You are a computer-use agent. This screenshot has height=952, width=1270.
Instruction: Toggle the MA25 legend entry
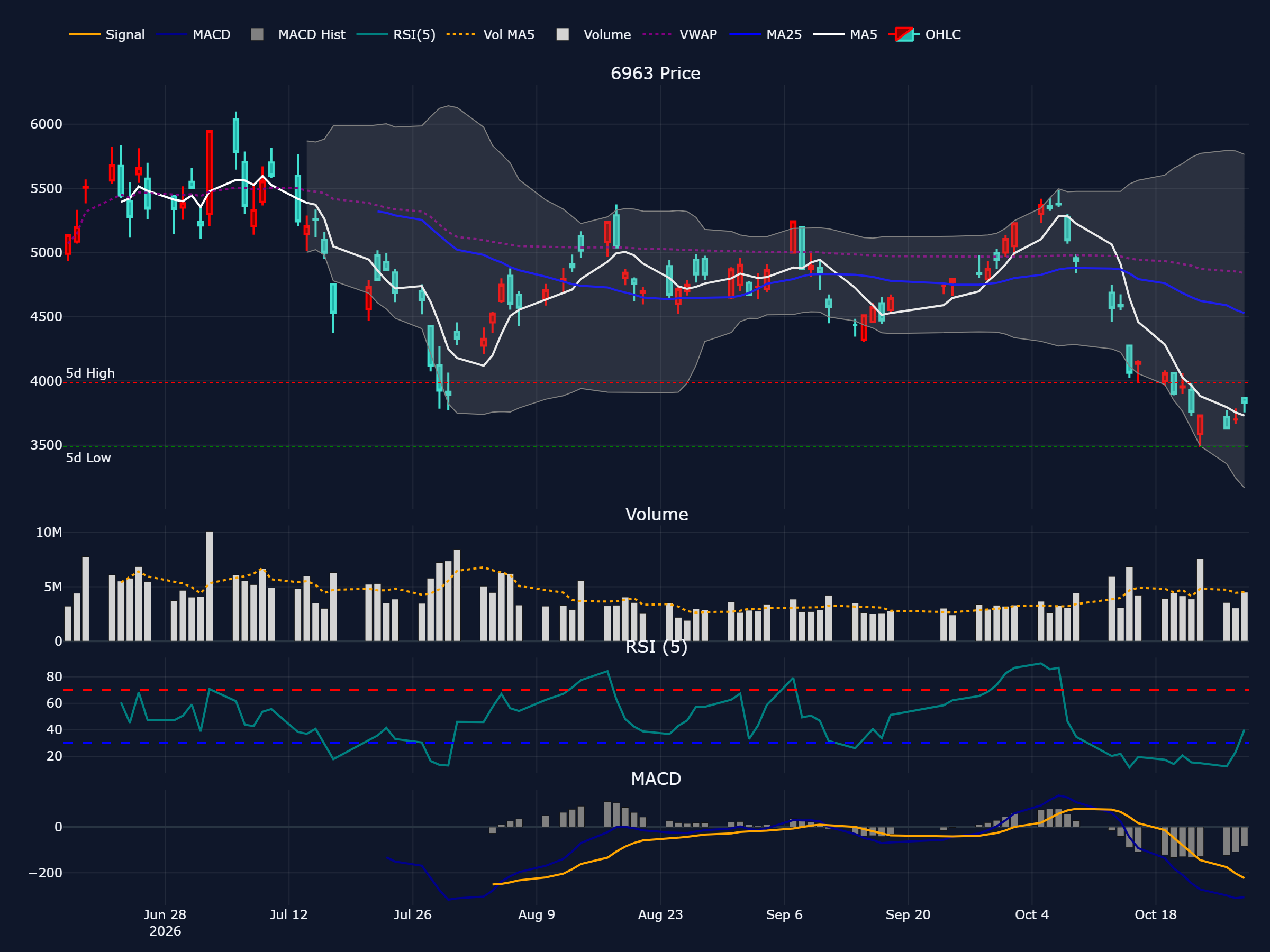click(x=766, y=34)
